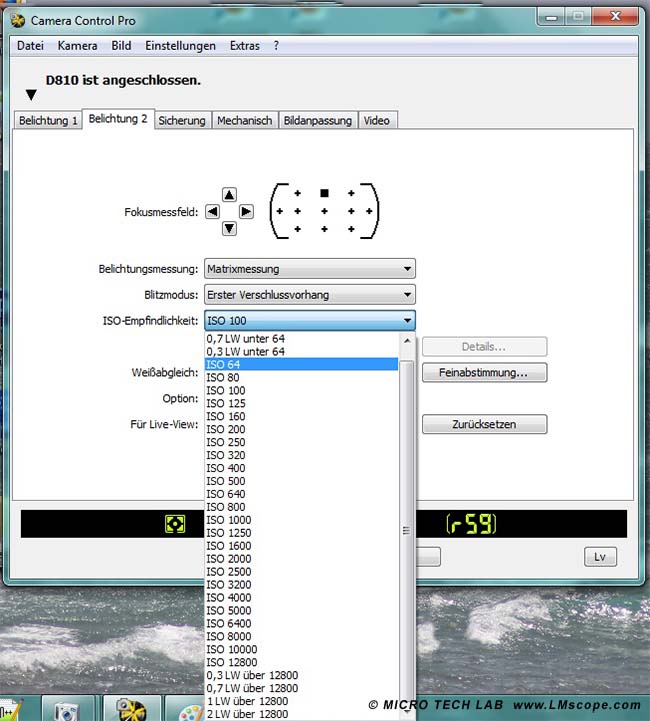This screenshot has width=650, height=721.
Task: Click the metering icon in LCD strip
Action: point(175,524)
